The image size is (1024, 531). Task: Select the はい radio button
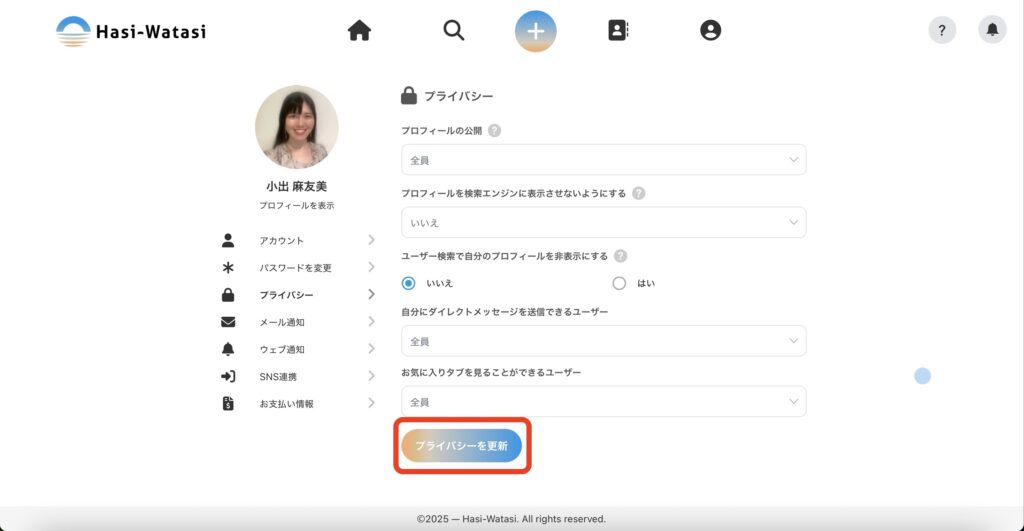point(619,283)
